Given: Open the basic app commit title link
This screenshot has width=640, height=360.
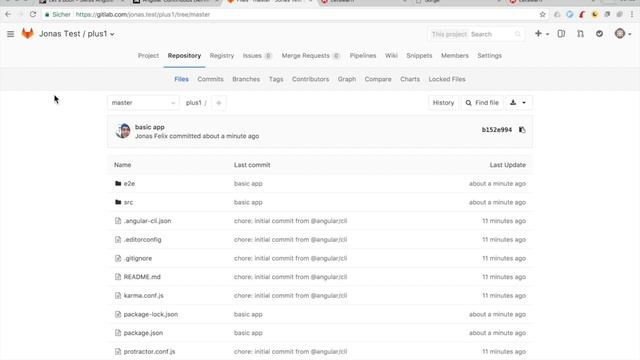Looking at the screenshot, I should (x=149, y=127).
